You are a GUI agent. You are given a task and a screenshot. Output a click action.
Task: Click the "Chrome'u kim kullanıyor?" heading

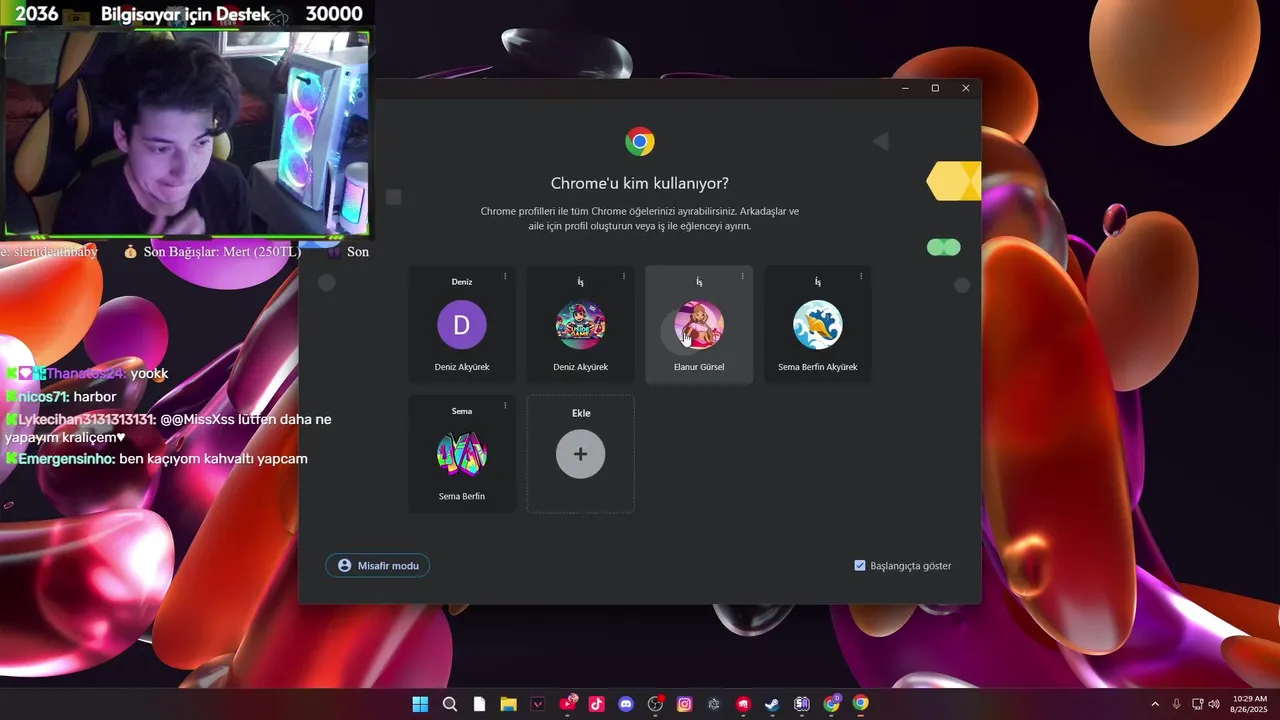point(640,184)
